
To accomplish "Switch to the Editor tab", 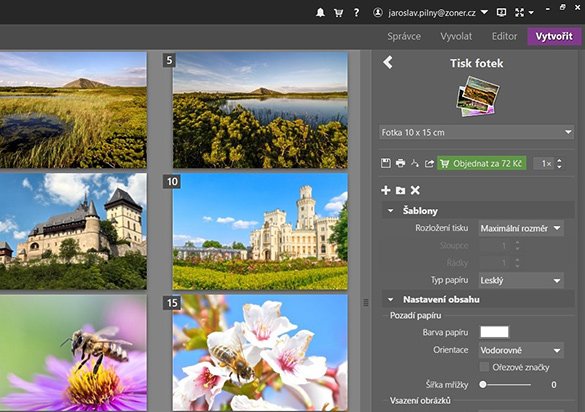I will 504,36.
